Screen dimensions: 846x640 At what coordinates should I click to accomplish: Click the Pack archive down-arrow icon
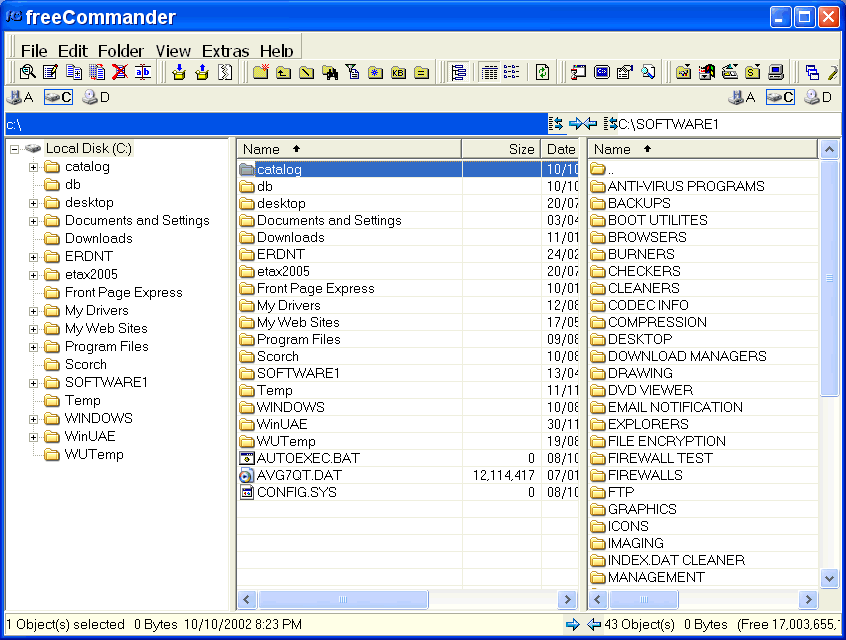179,72
